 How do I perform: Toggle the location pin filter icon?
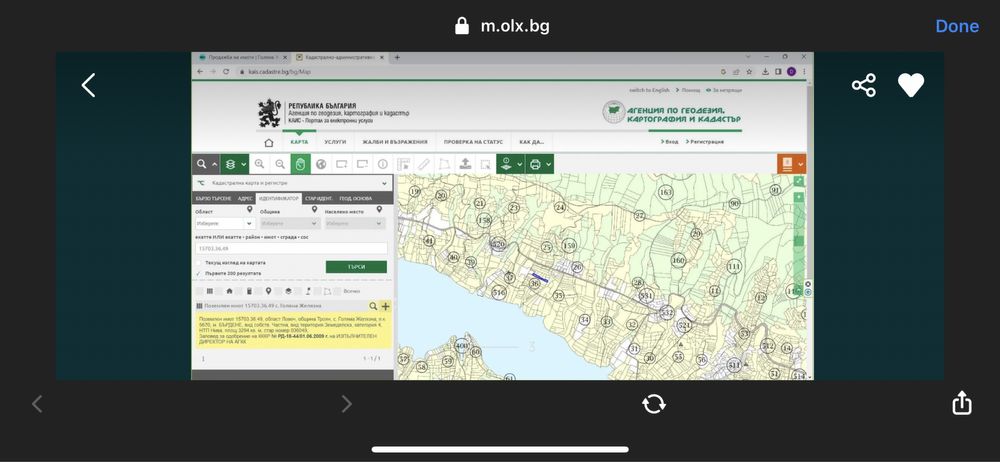click(268, 291)
